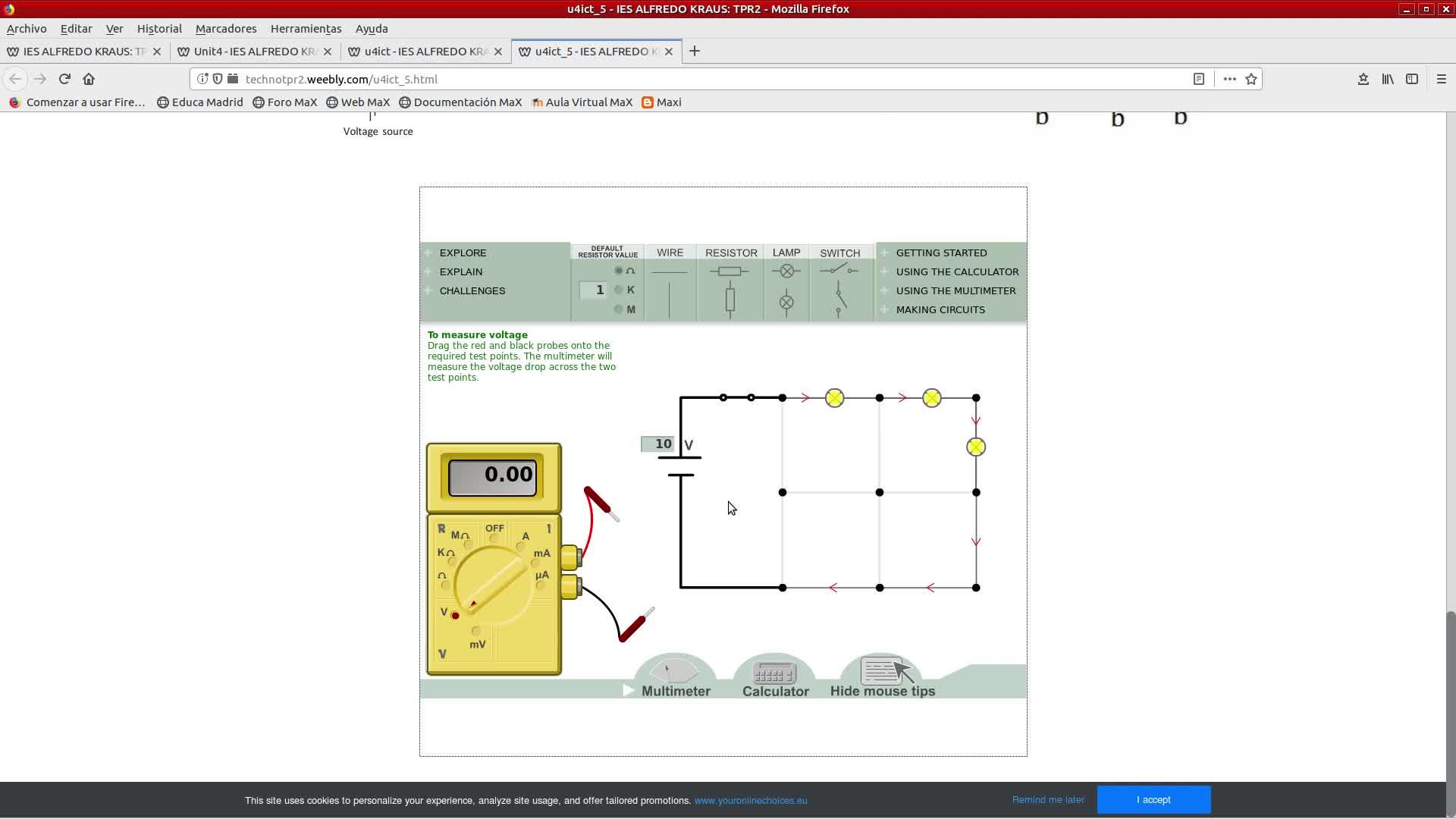Viewport: 1456px width, 819px height.
Task: Select the K resistor unit radio
Action: click(619, 290)
